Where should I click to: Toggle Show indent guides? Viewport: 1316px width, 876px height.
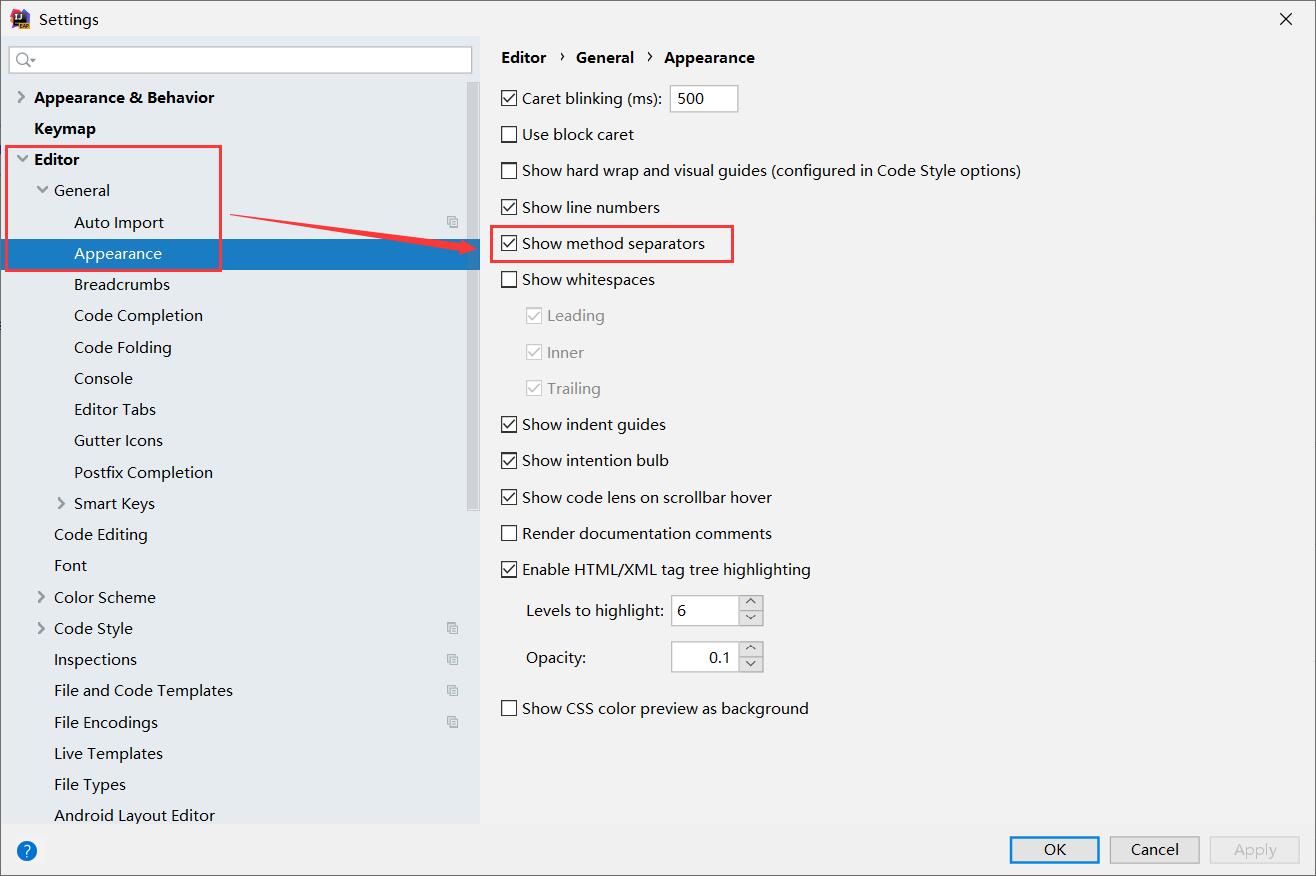coord(509,424)
